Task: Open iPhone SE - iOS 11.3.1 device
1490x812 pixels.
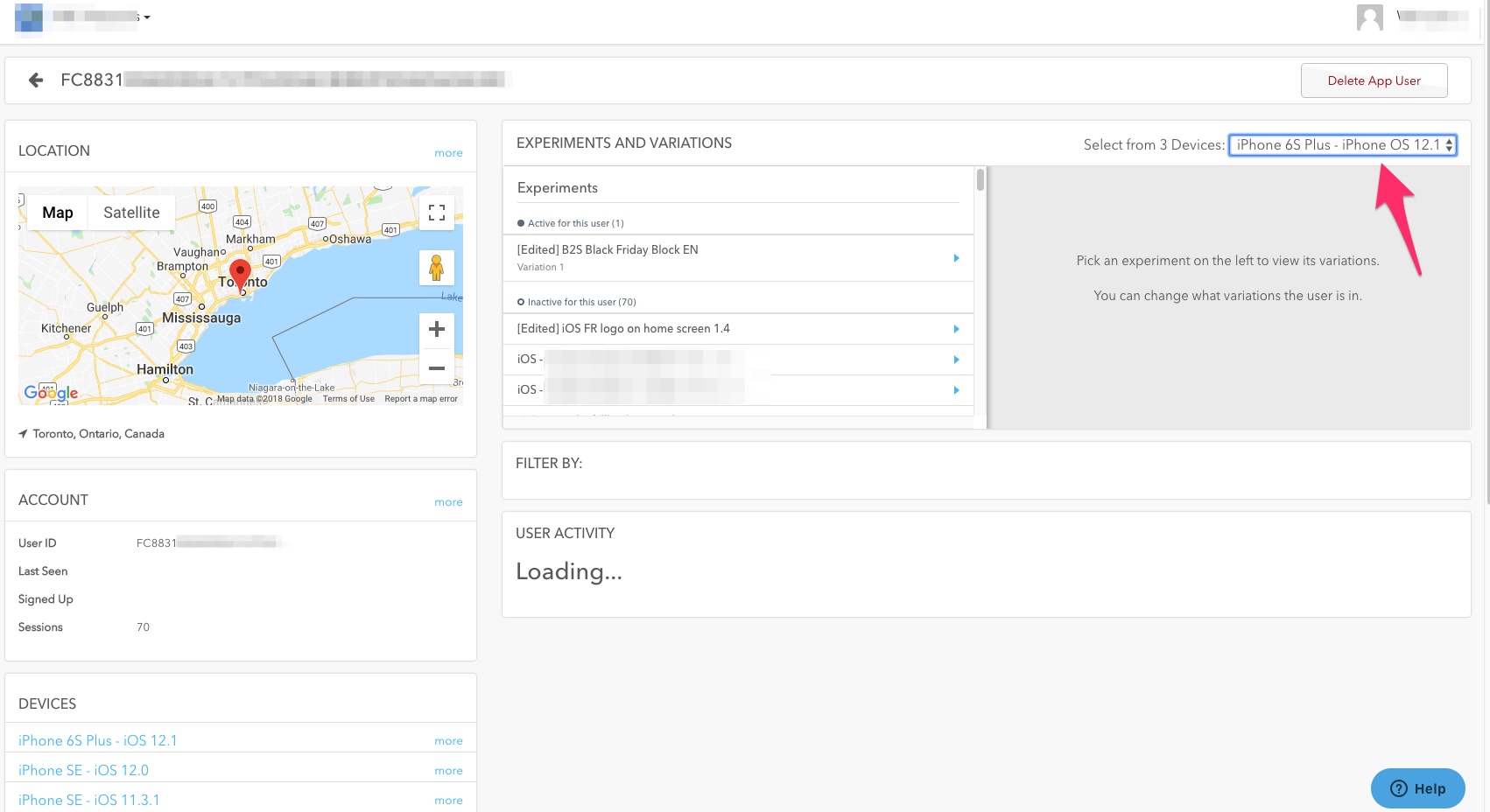Action: (89, 801)
